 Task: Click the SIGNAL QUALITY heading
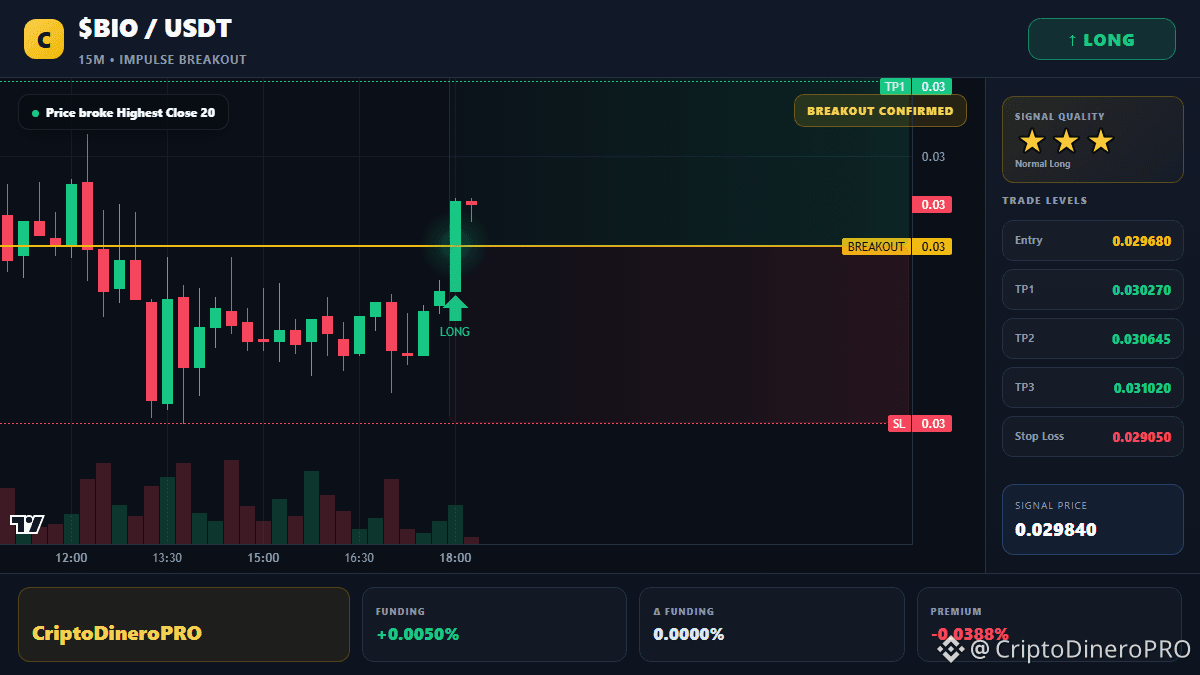pos(1060,117)
